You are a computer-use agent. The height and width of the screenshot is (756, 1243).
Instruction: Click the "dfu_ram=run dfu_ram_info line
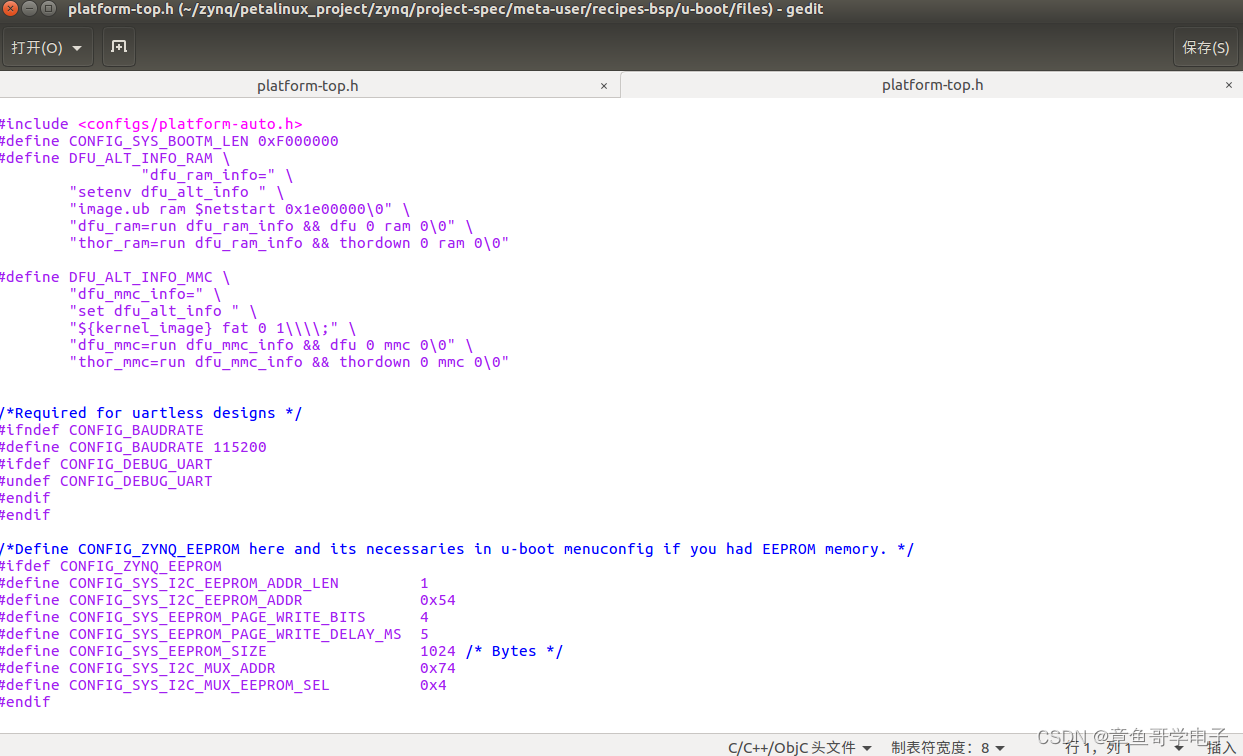[271, 226]
